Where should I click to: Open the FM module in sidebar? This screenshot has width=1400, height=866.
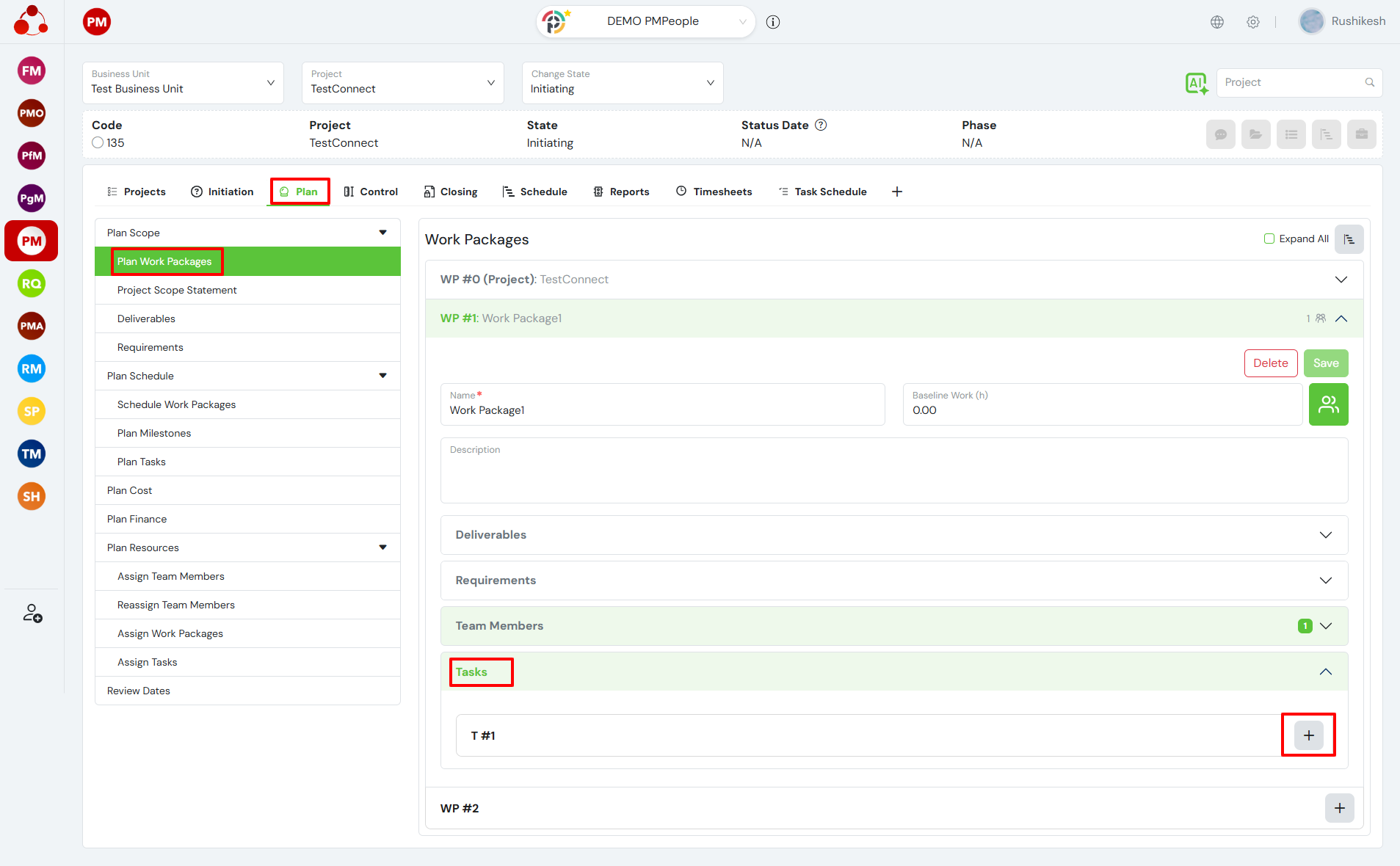pyautogui.click(x=32, y=71)
